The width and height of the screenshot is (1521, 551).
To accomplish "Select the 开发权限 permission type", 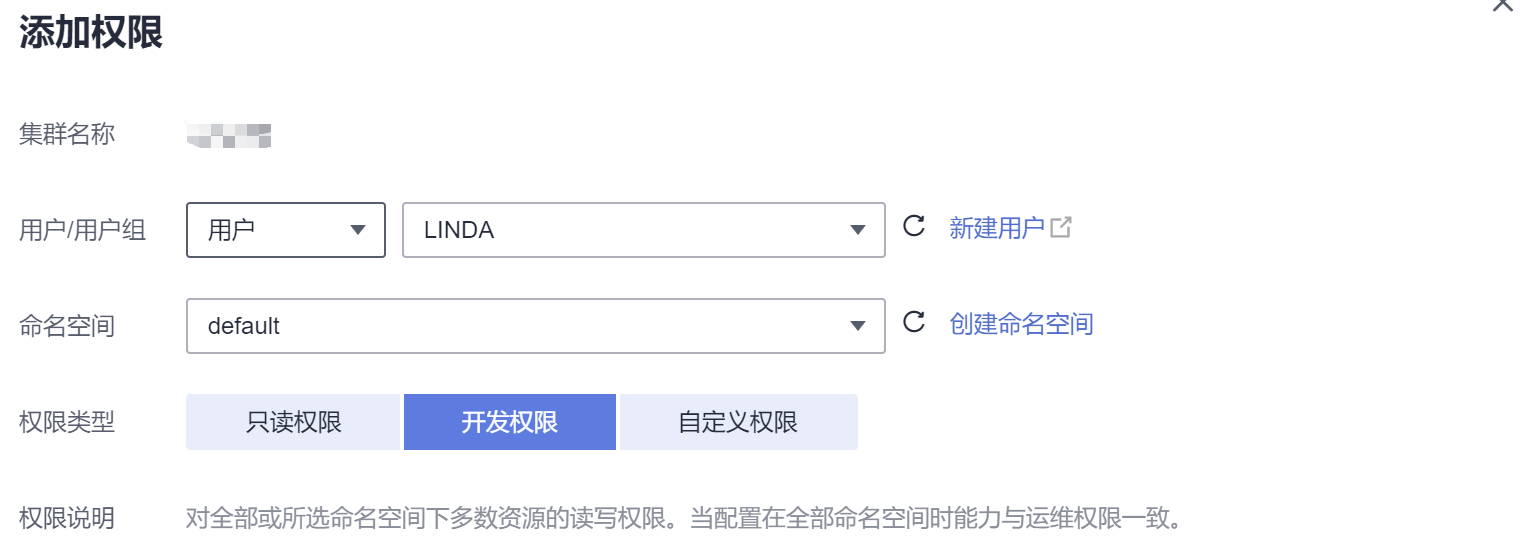I will pyautogui.click(x=510, y=422).
